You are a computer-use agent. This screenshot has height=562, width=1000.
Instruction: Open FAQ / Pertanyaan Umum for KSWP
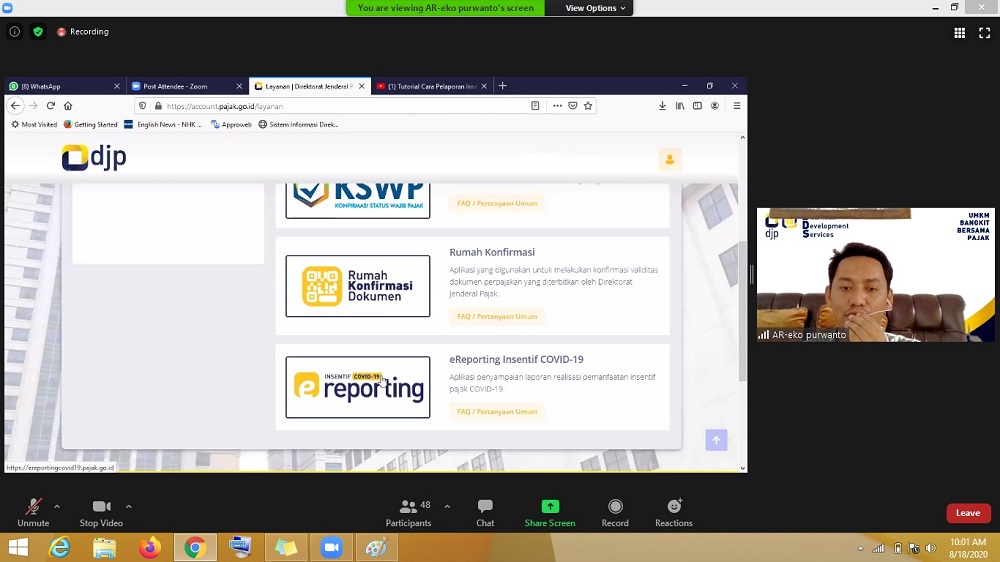[497, 203]
